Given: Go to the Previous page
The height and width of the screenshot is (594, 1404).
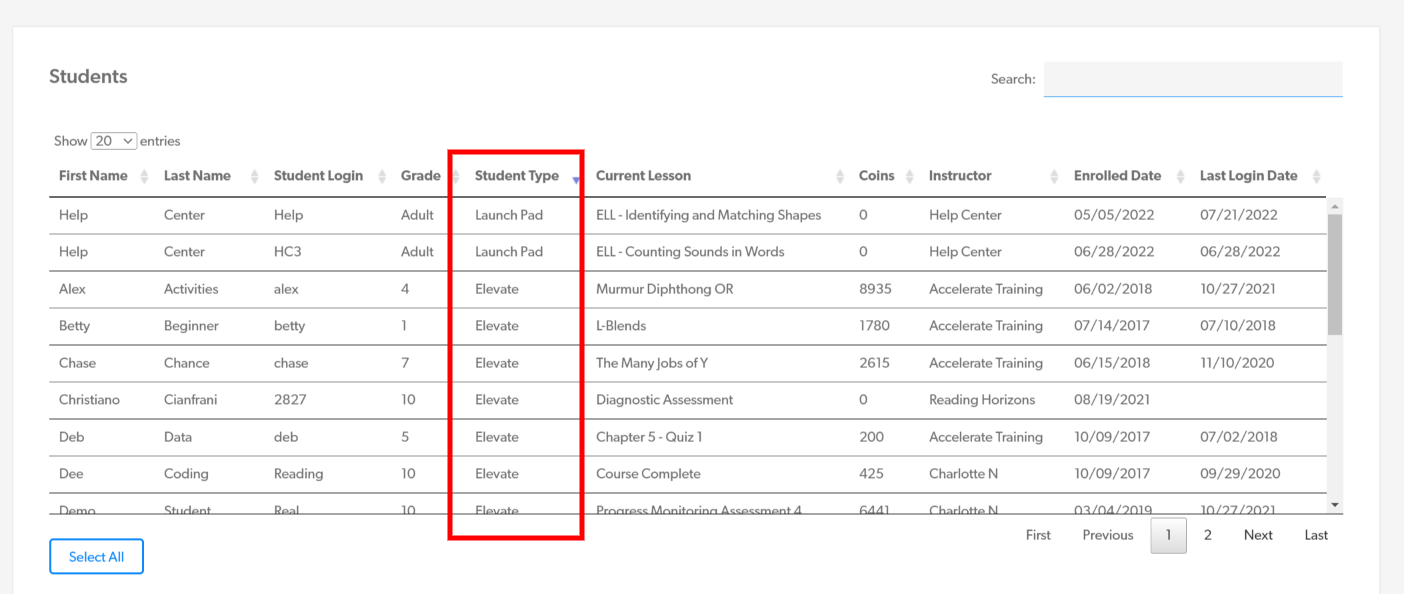Looking at the screenshot, I should point(1108,535).
